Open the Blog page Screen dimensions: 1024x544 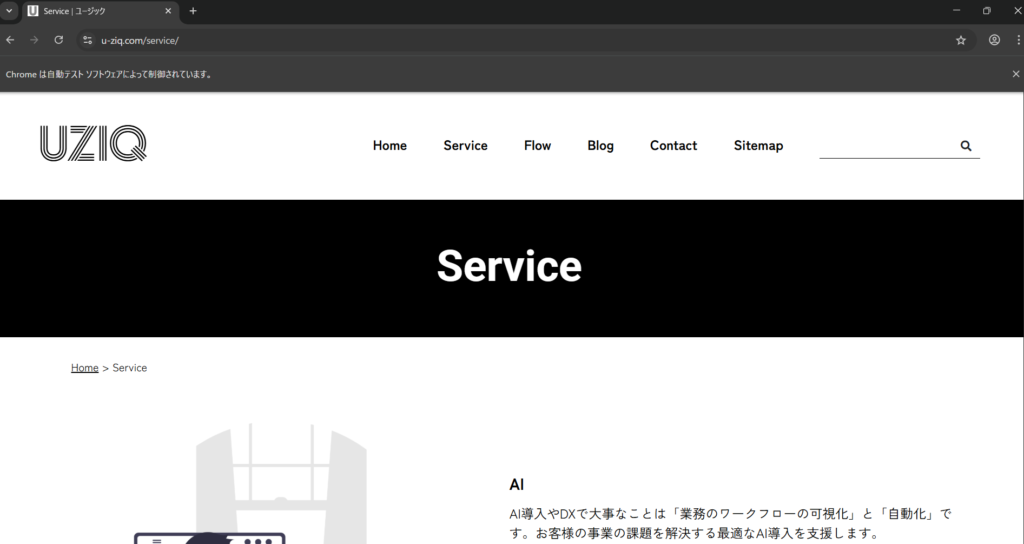(x=600, y=146)
